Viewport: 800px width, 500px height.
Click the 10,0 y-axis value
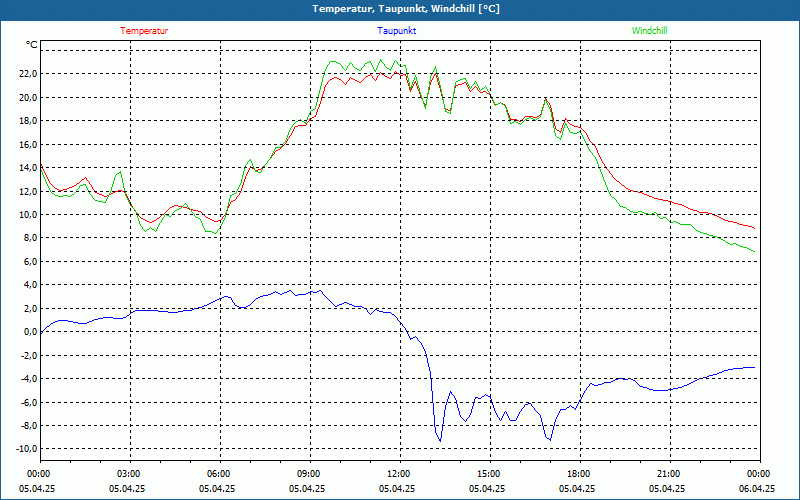point(29,215)
